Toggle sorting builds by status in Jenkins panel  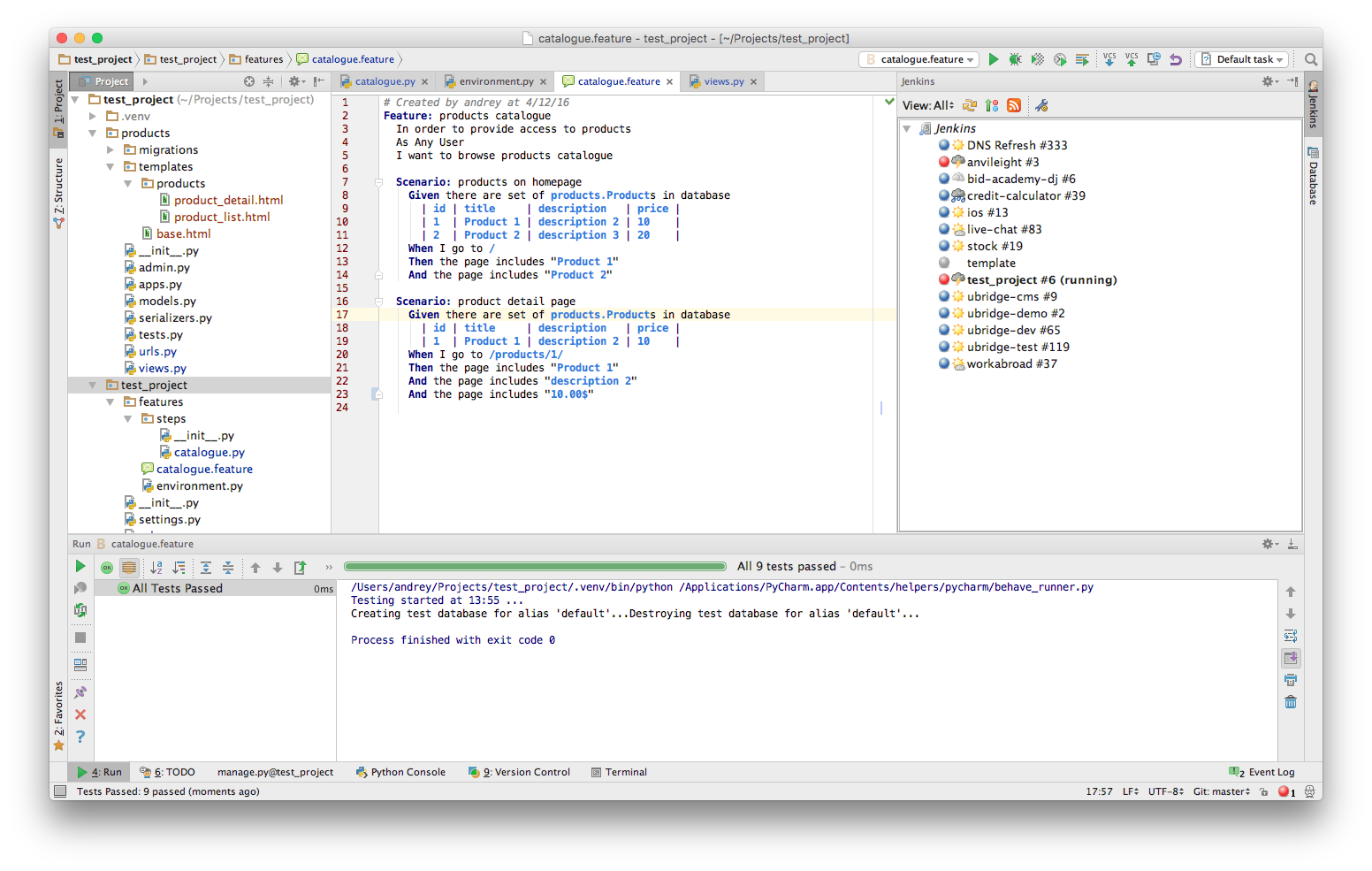[991, 105]
